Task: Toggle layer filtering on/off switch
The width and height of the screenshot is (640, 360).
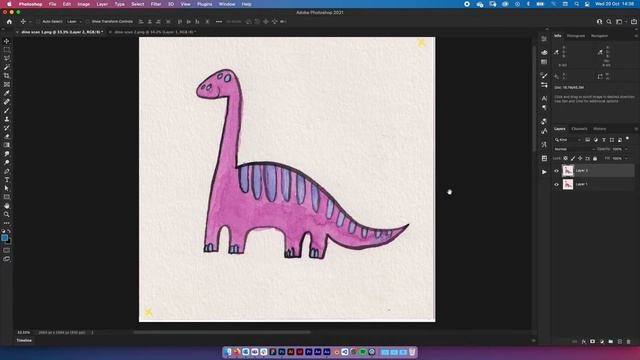Action: click(628, 139)
